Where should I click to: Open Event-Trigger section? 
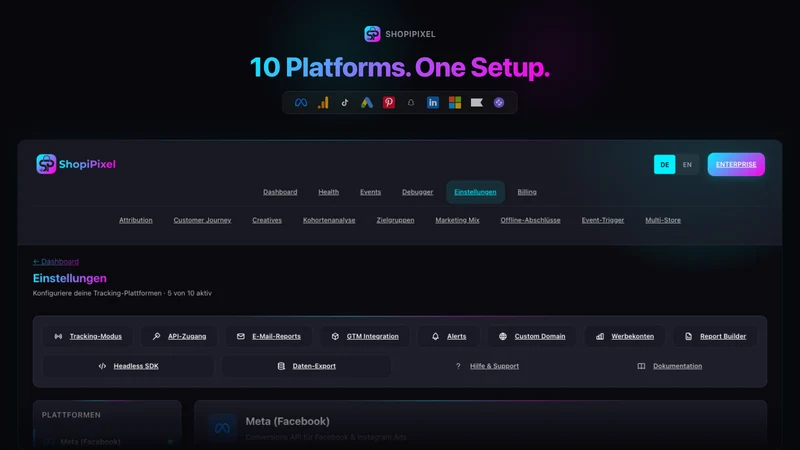[x=603, y=220]
